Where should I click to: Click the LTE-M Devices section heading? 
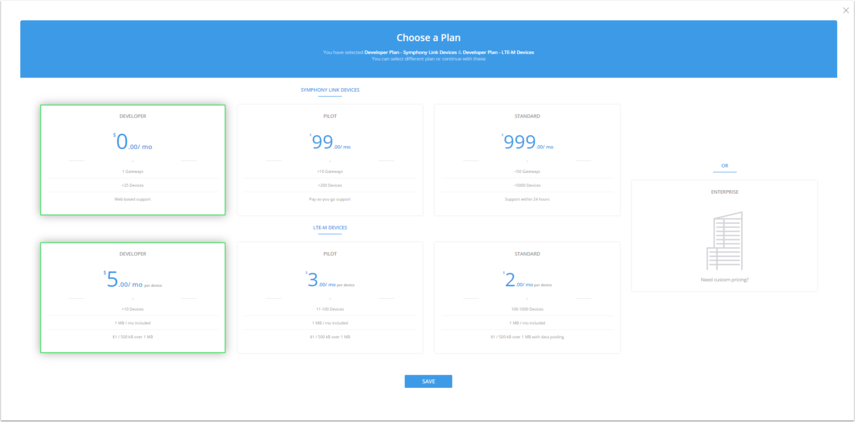click(330, 228)
